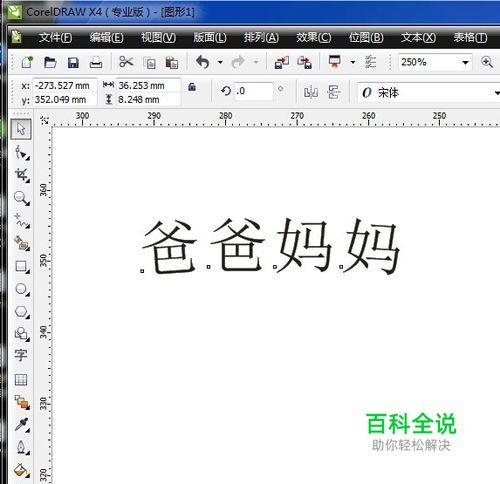This screenshot has height=484, width=500.
Task: Select the Crop tool
Action: [22, 175]
